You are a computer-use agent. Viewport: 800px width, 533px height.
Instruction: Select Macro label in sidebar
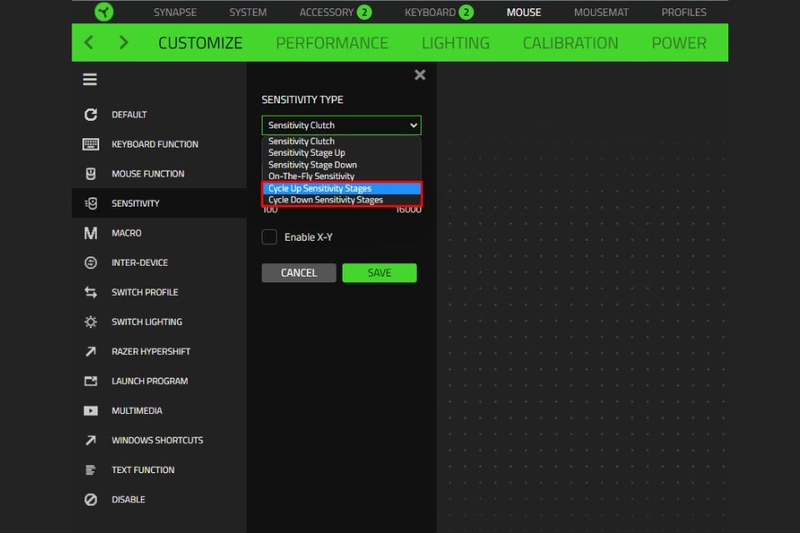(127, 233)
